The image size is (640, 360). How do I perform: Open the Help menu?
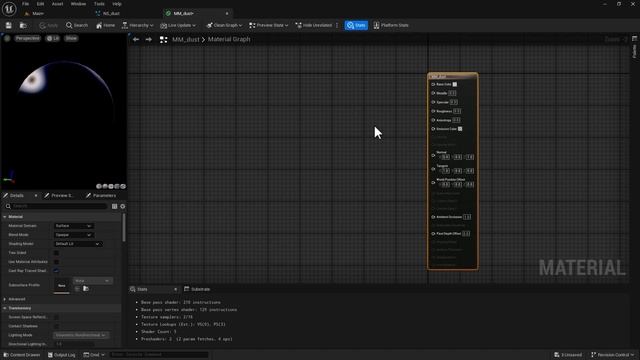pyautogui.click(x=117, y=4)
